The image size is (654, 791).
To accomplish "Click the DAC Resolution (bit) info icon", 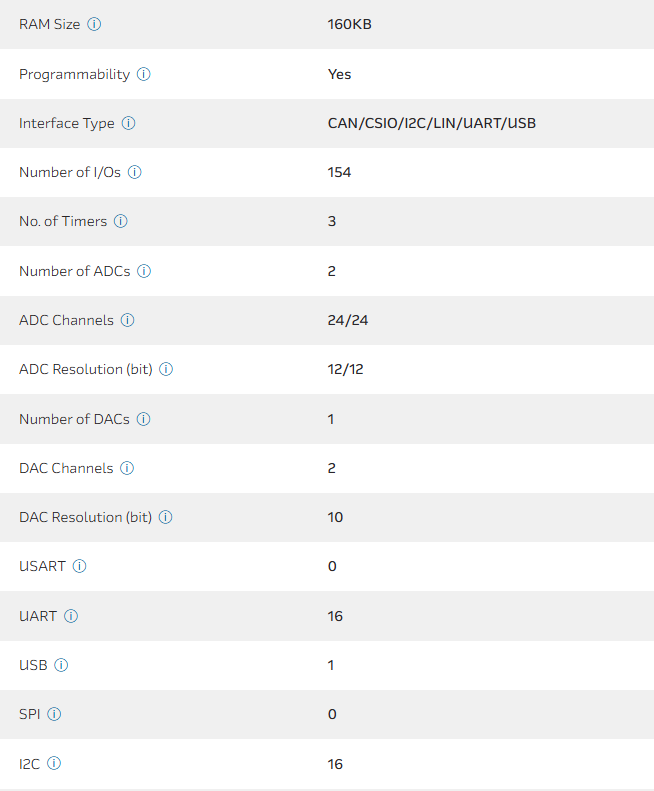I will pos(166,517).
